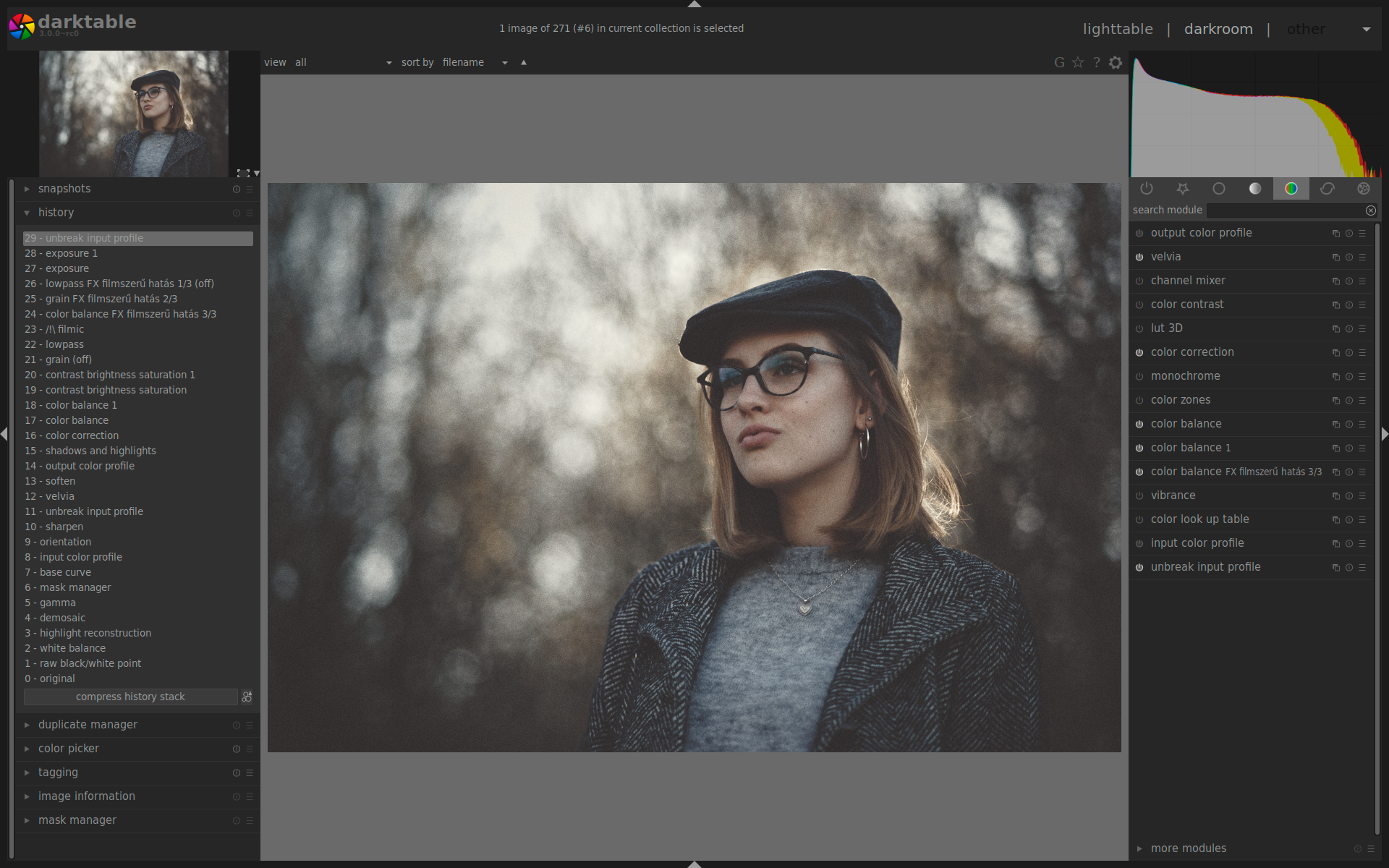Open tagging presets menu icon
Screen dimensions: 1389x868
(x=250, y=773)
